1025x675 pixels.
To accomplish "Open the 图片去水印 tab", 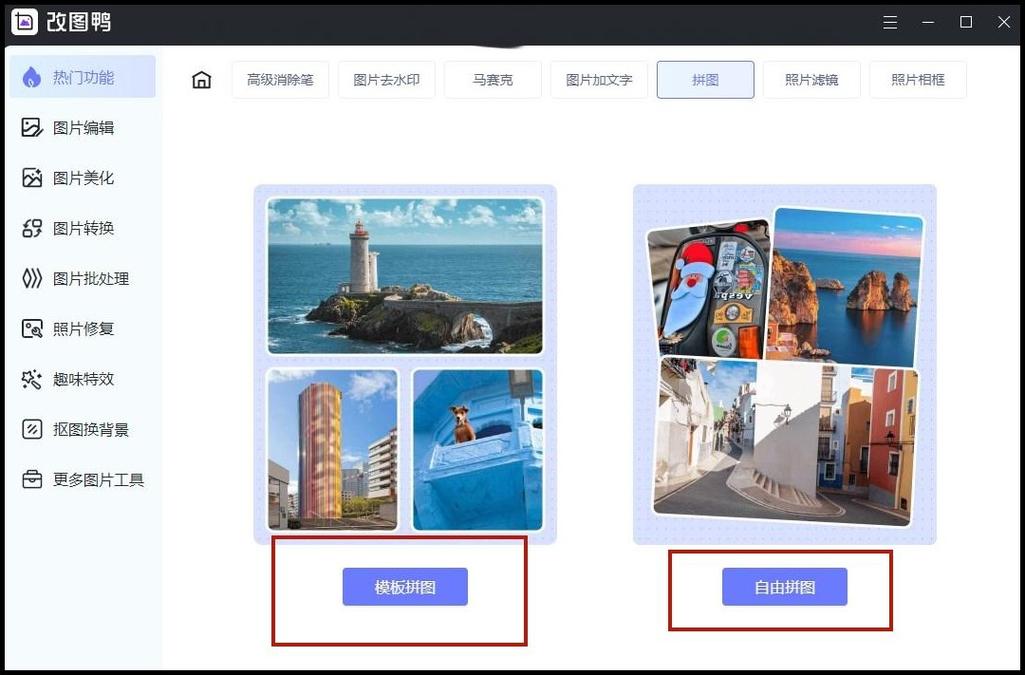I will click(389, 79).
